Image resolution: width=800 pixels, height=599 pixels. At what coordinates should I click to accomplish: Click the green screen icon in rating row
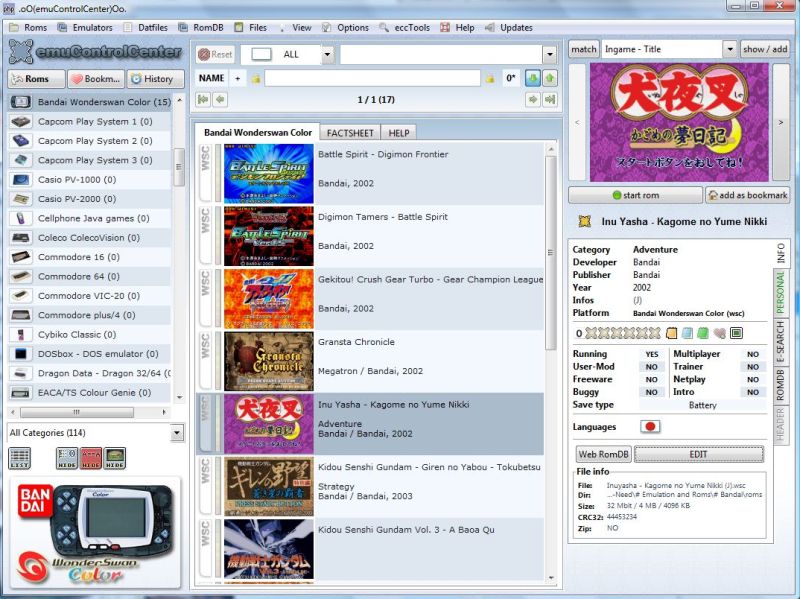[736, 334]
